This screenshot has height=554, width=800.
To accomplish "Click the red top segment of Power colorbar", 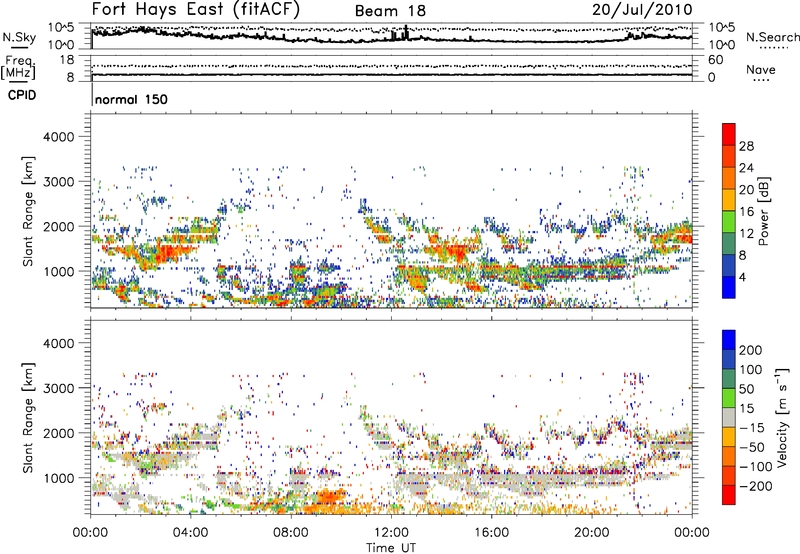I will [x=729, y=135].
